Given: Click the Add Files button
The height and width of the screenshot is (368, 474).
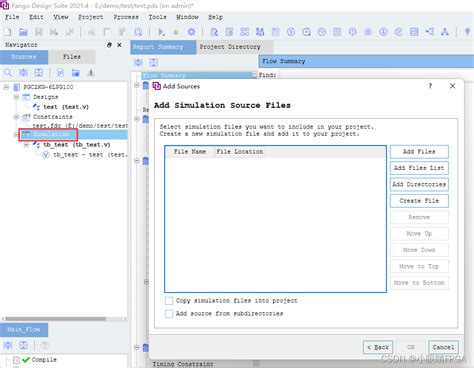Looking at the screenshot, I should pos(419,152).
